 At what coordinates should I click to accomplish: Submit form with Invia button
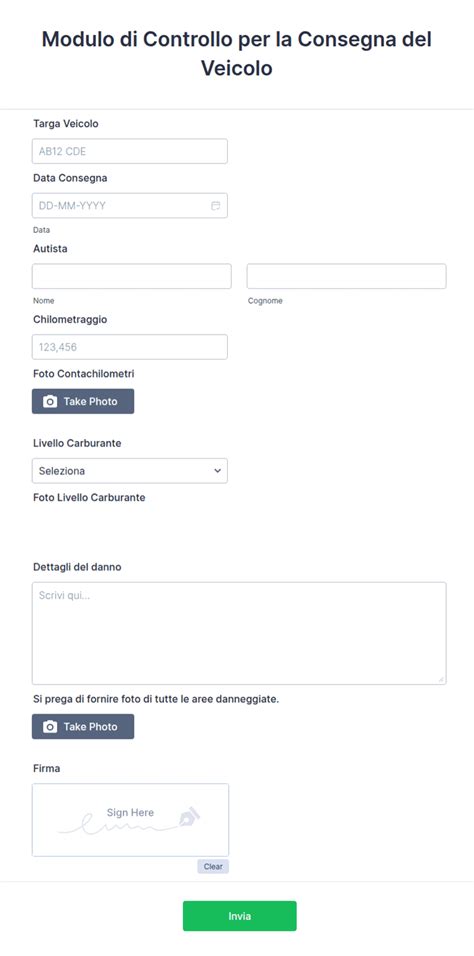(x=240, y=916)
